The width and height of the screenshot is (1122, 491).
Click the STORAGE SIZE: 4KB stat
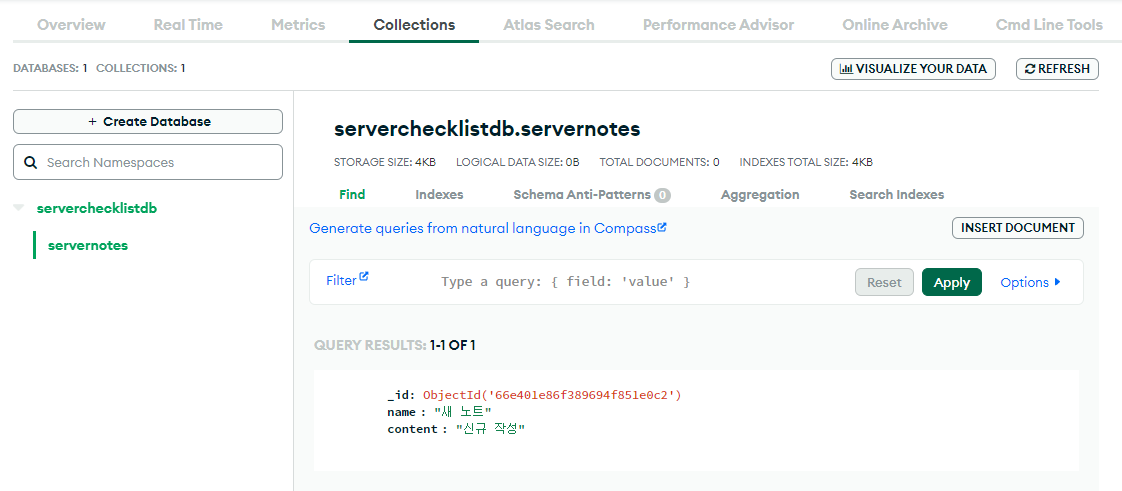tap(385, 162)
